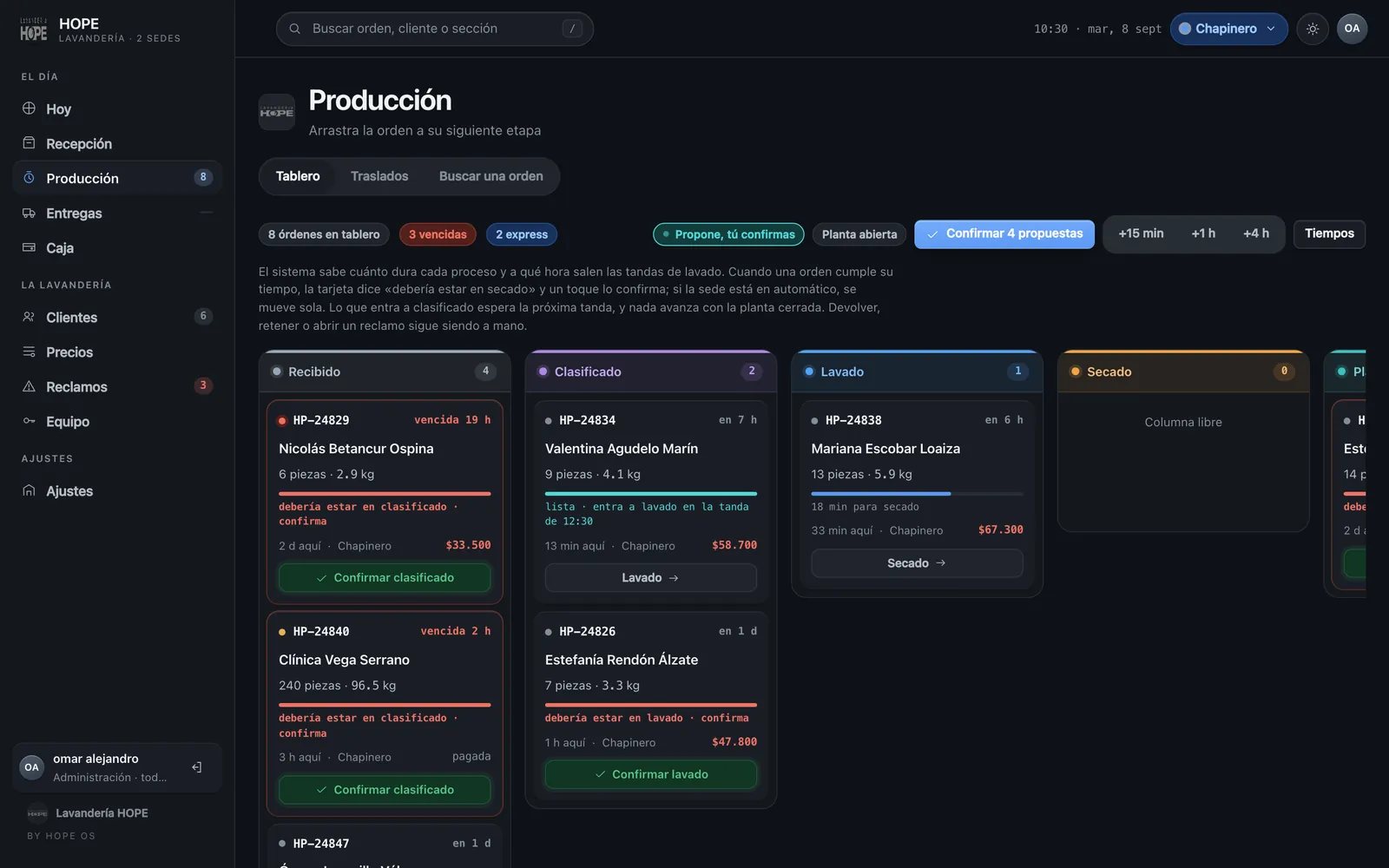Move HP-24838 to Secado
1389x868 pixels.
click(917, 563)
